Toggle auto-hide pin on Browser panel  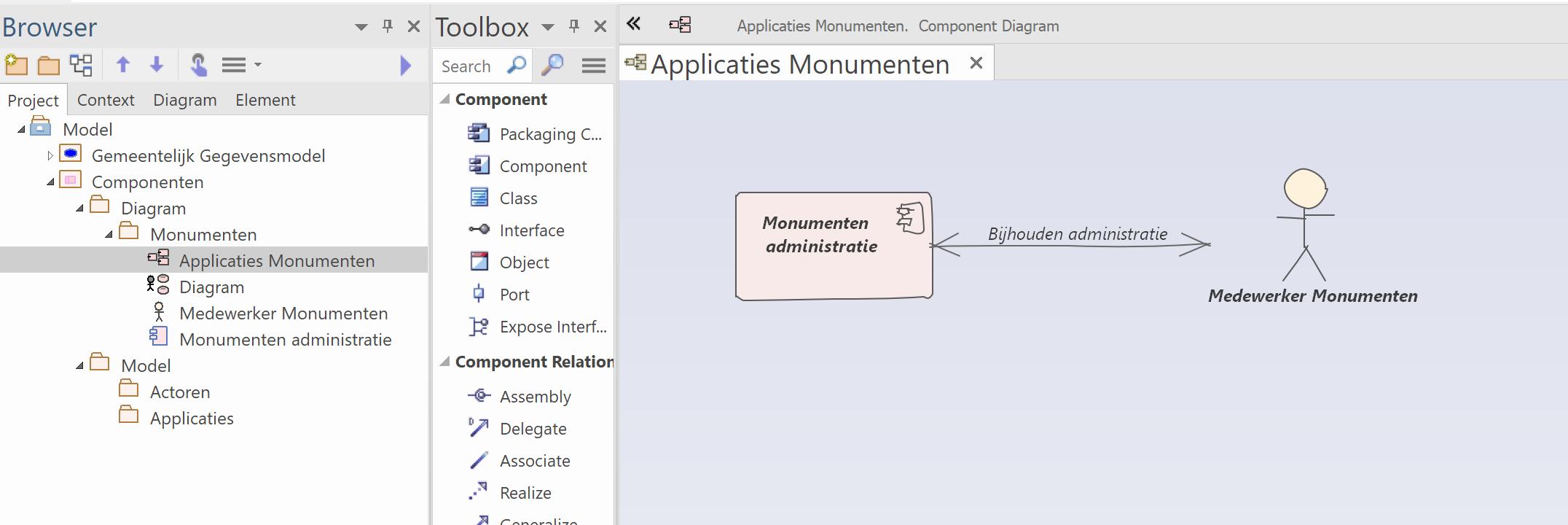(x=388, y=27)
